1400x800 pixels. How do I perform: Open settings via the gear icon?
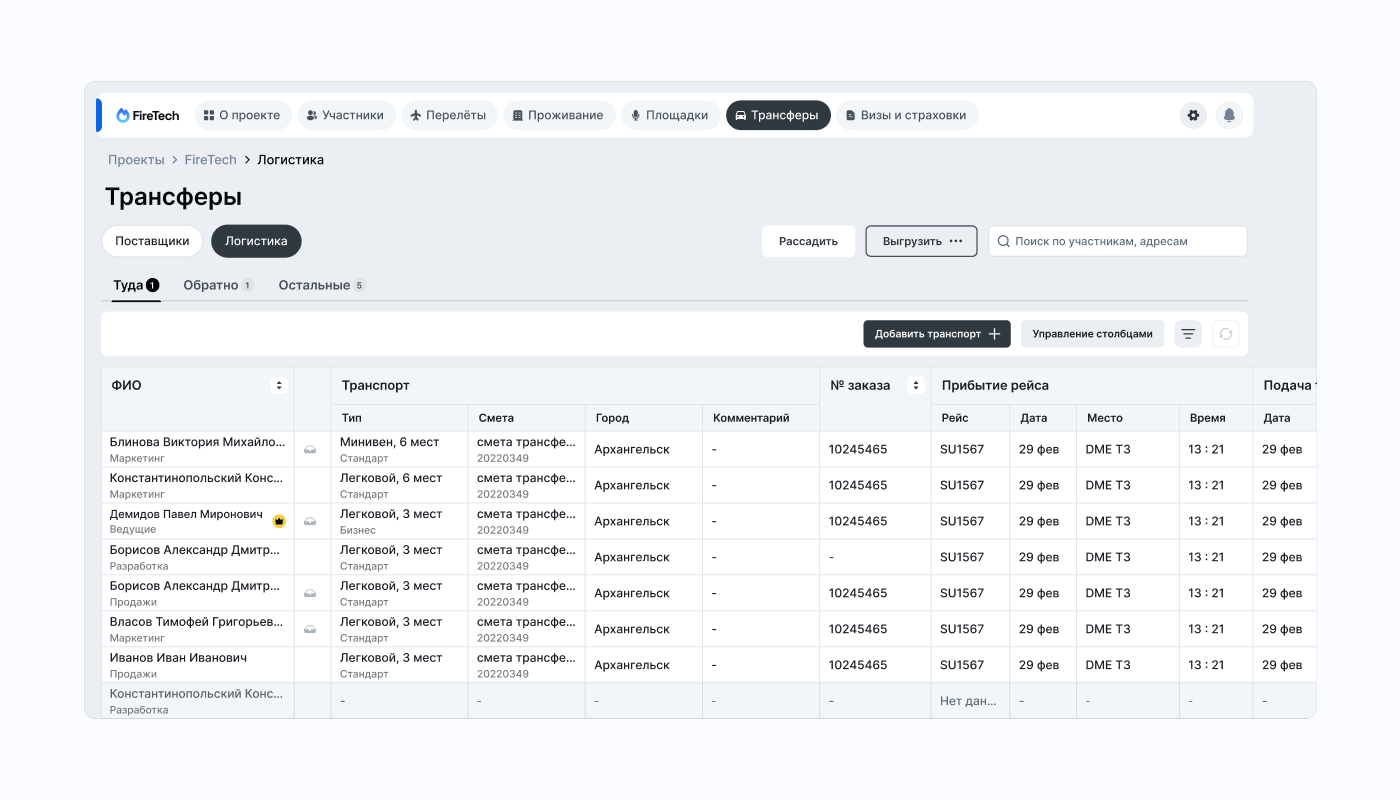(1193, 115)
